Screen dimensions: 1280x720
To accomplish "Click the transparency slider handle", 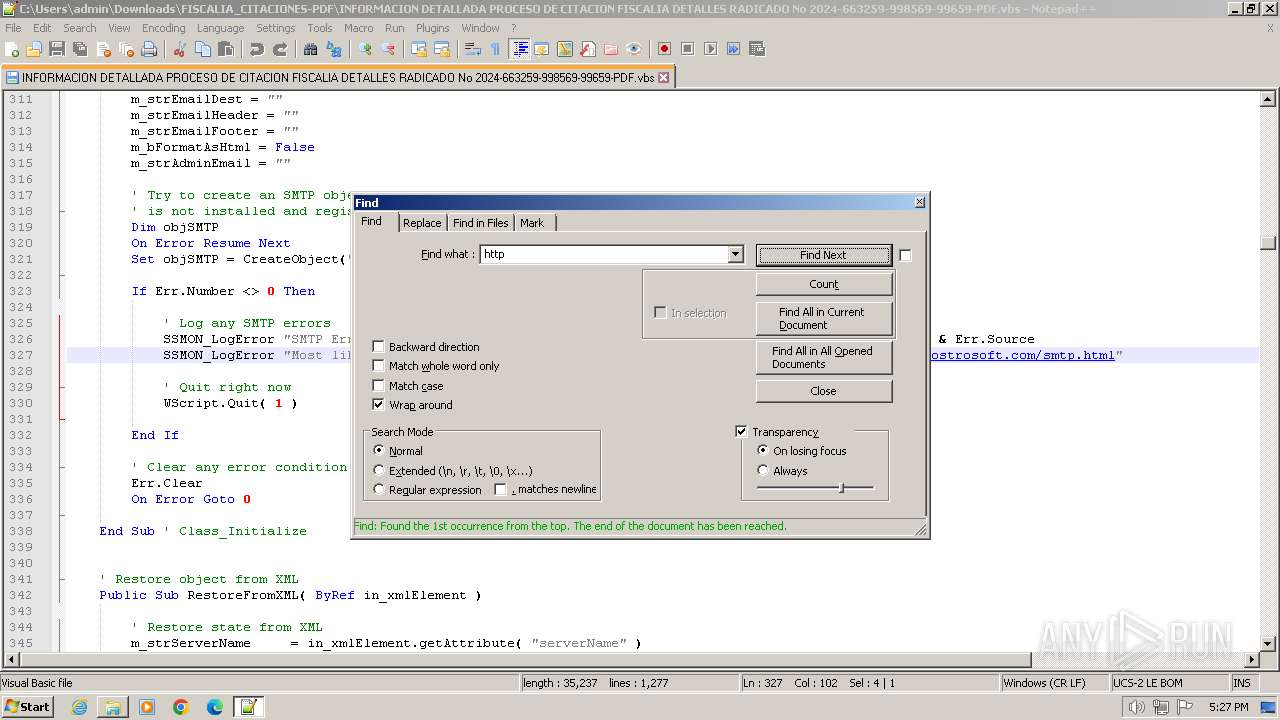I will [841, 488].
